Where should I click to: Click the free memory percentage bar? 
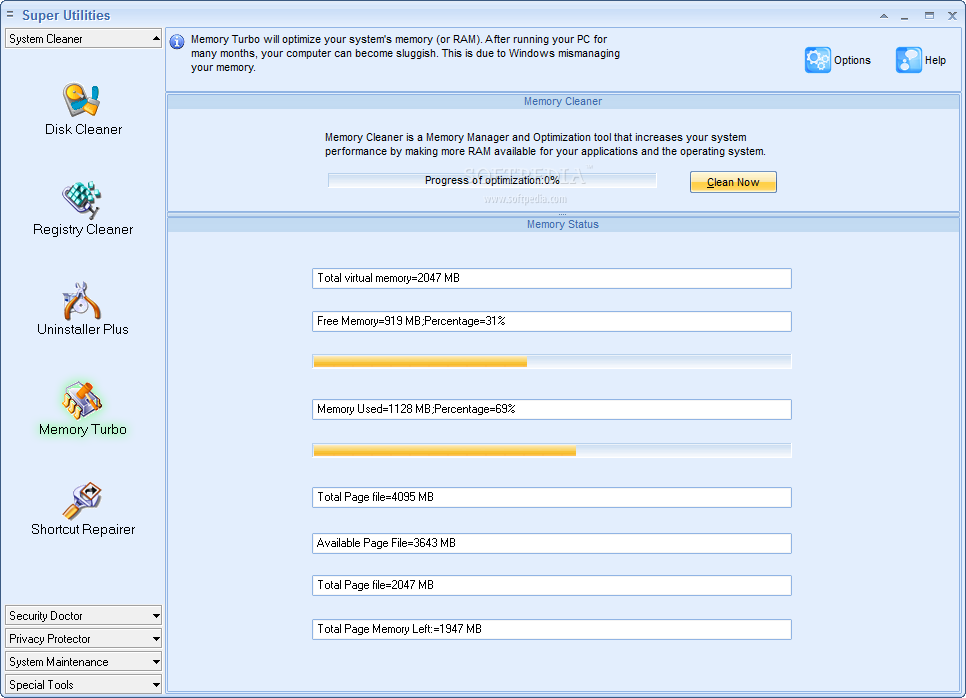coord(552,362)
